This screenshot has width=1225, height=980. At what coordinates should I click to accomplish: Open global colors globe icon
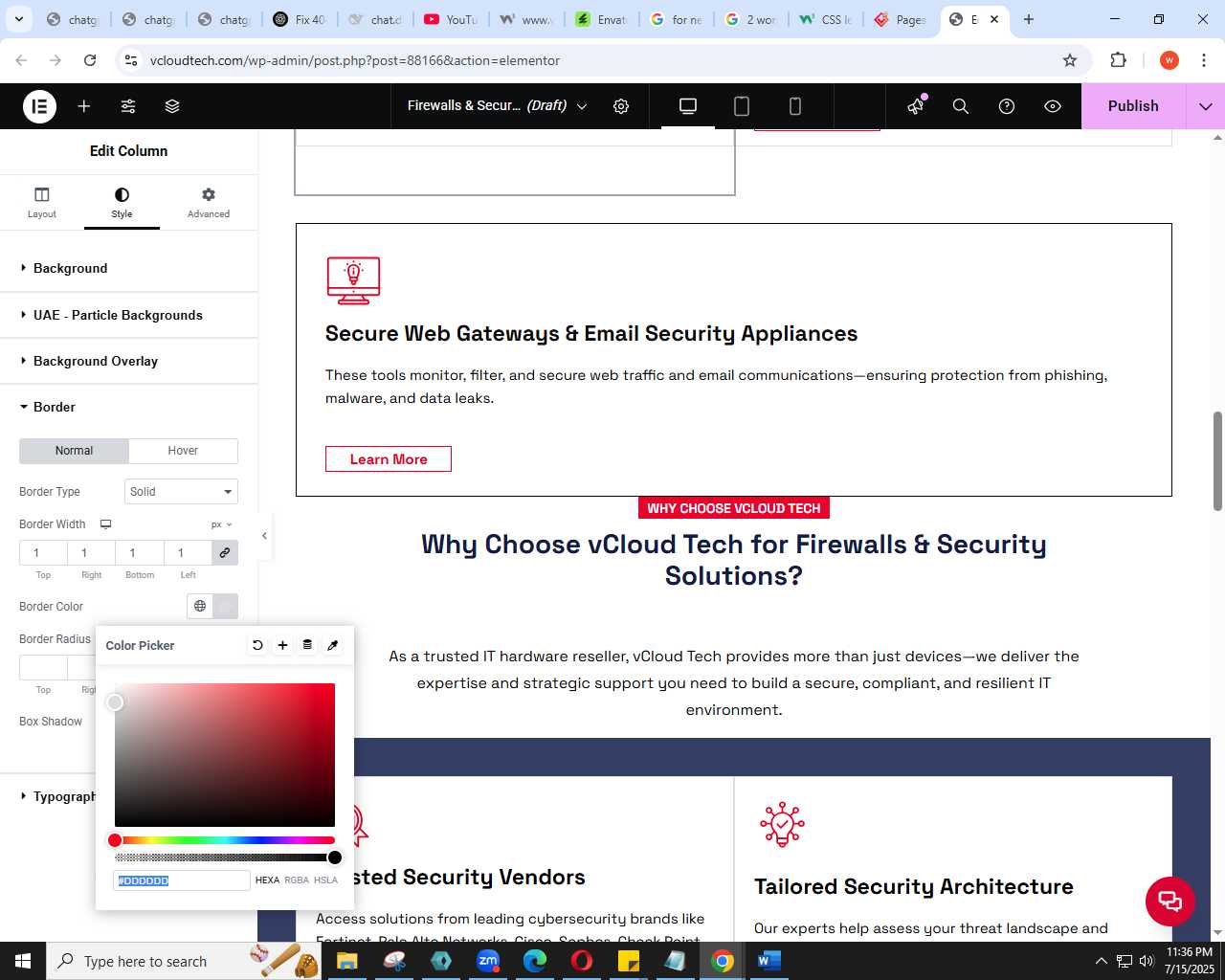(200, 606)
